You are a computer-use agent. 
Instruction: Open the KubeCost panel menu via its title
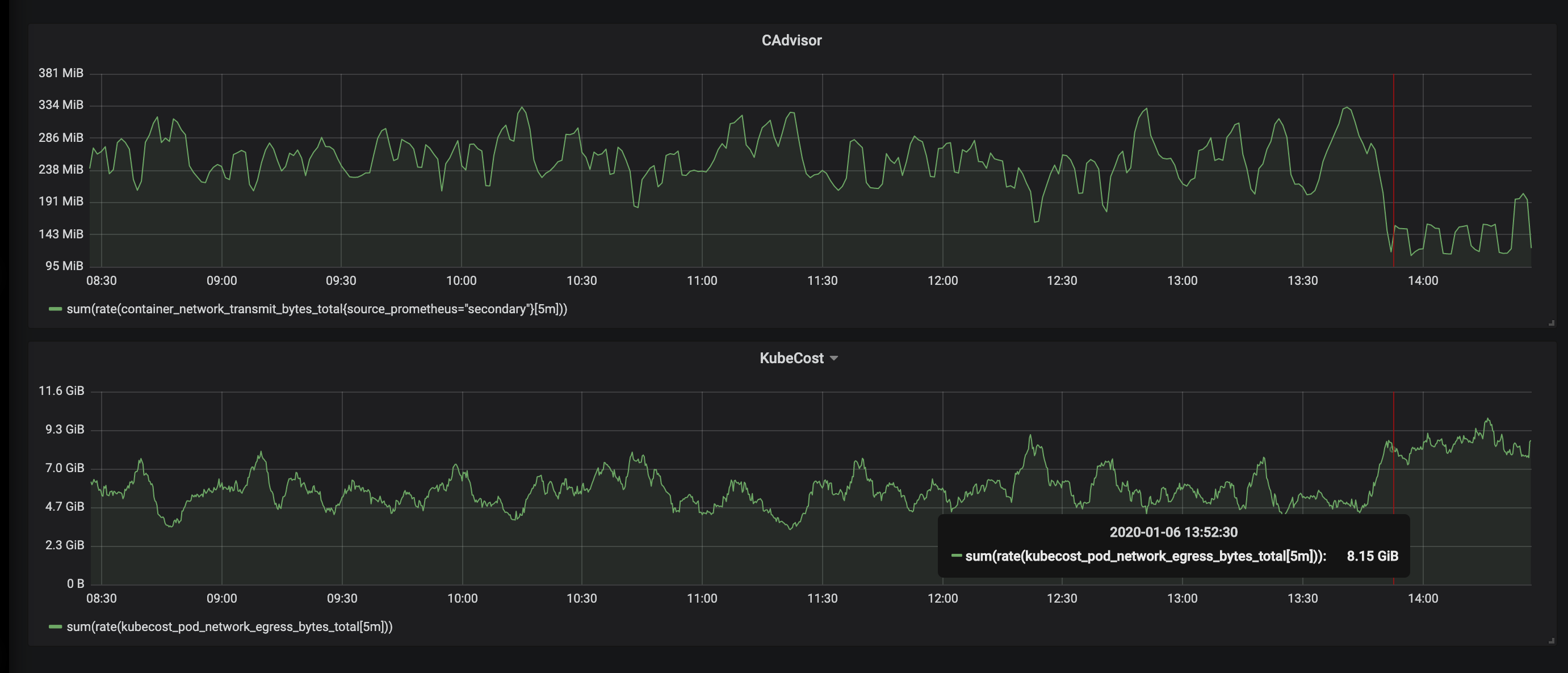[x=791, y=359]
